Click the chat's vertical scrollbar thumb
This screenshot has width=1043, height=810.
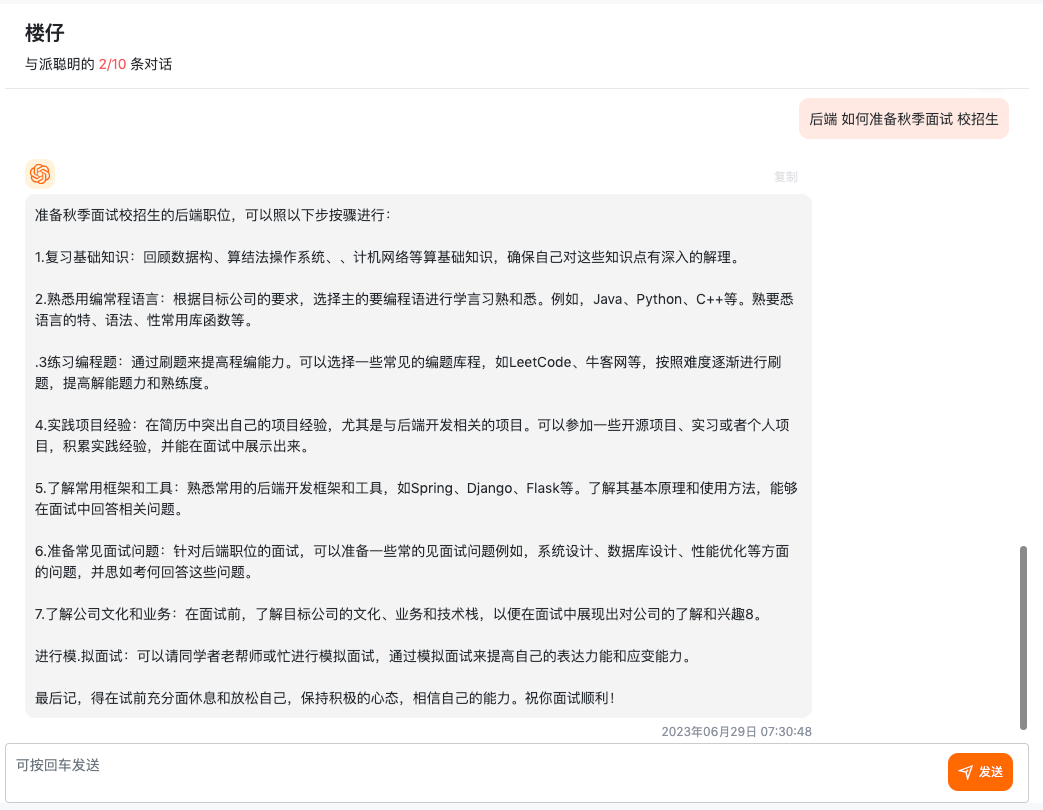pyautogui.click(x=1023, y=638)
